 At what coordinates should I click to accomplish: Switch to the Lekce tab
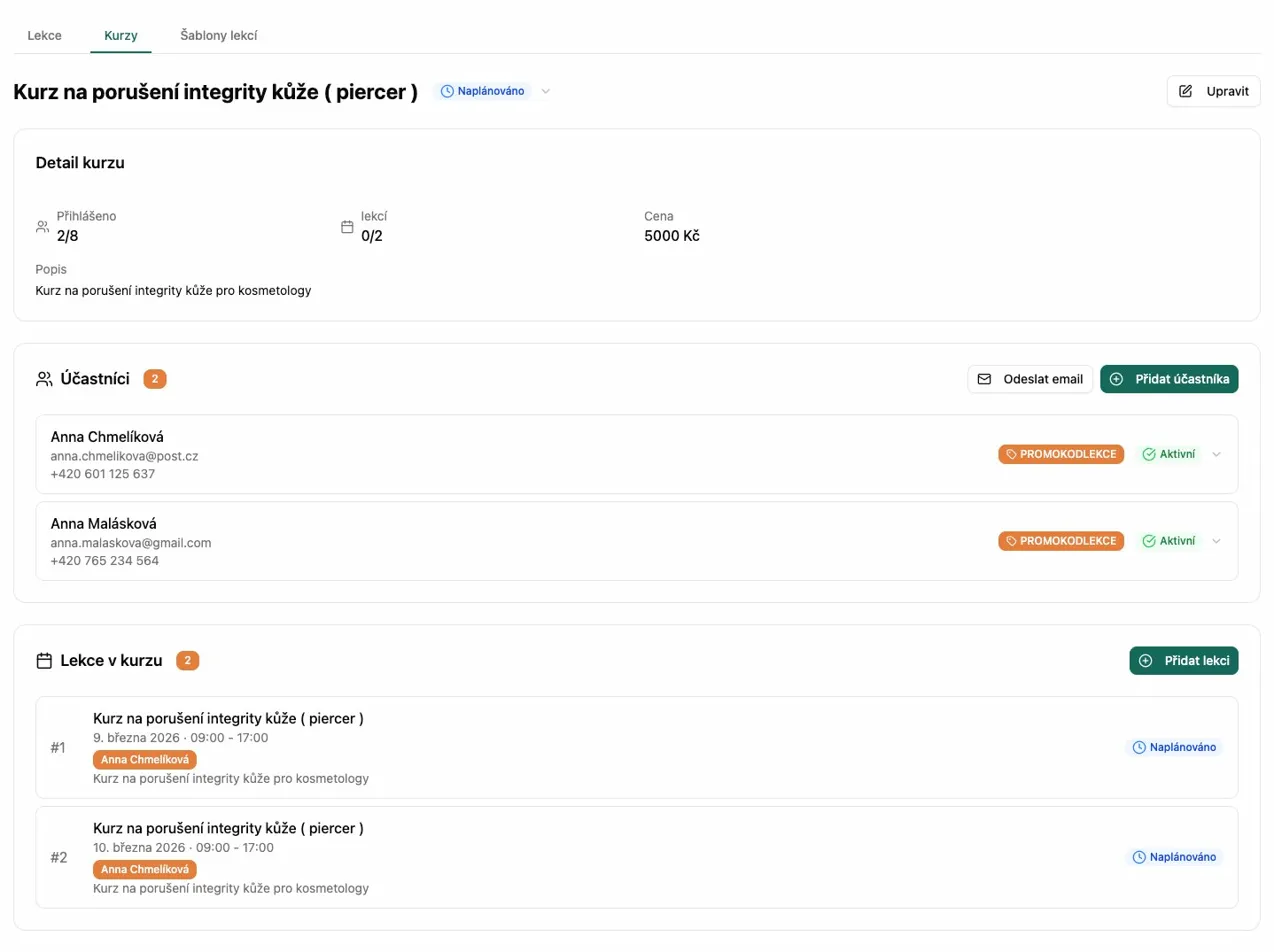(x=44, y=35)
